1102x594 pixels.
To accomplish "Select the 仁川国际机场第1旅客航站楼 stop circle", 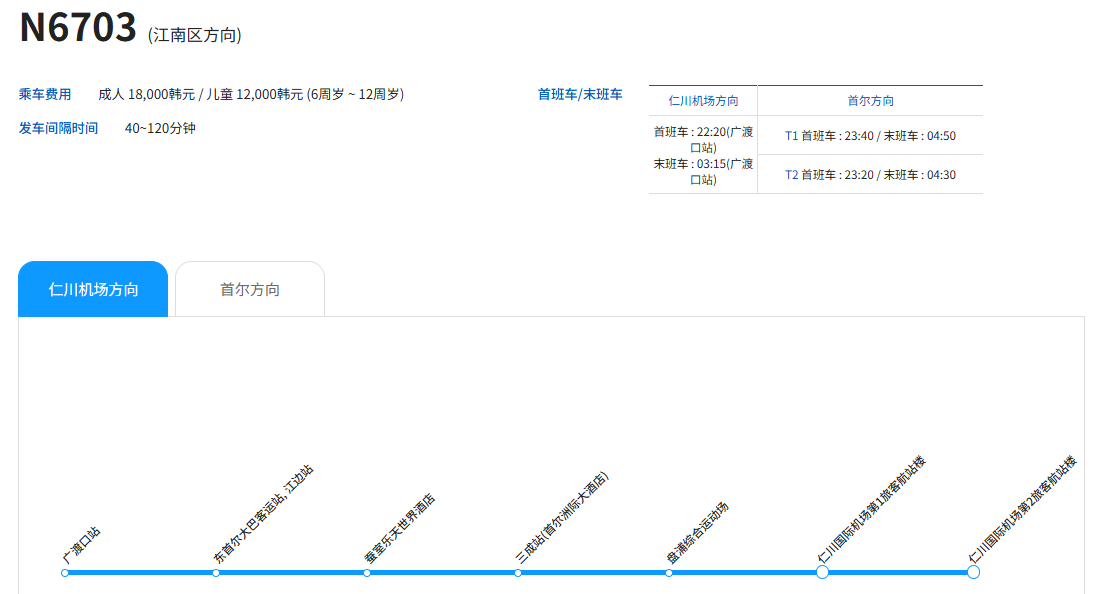I will tap(822, 572).
